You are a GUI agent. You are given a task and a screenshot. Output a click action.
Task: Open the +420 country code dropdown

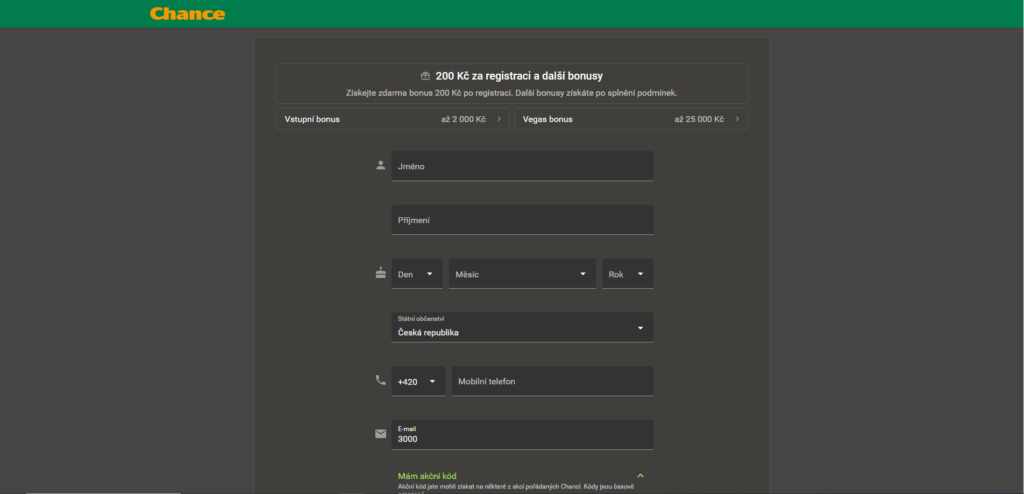point(418,381)
